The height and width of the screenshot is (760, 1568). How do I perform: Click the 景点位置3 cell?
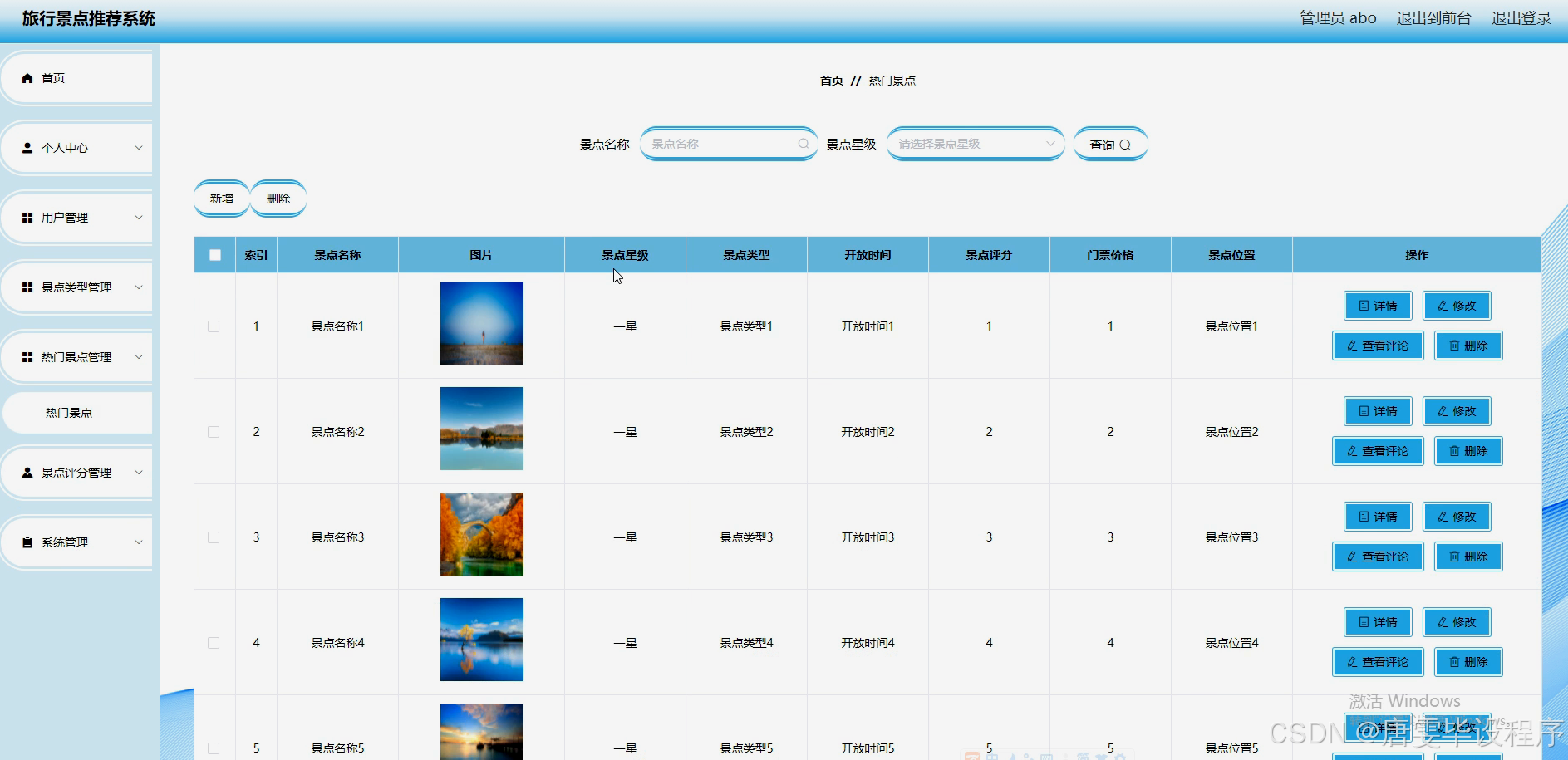point(1231,537)
